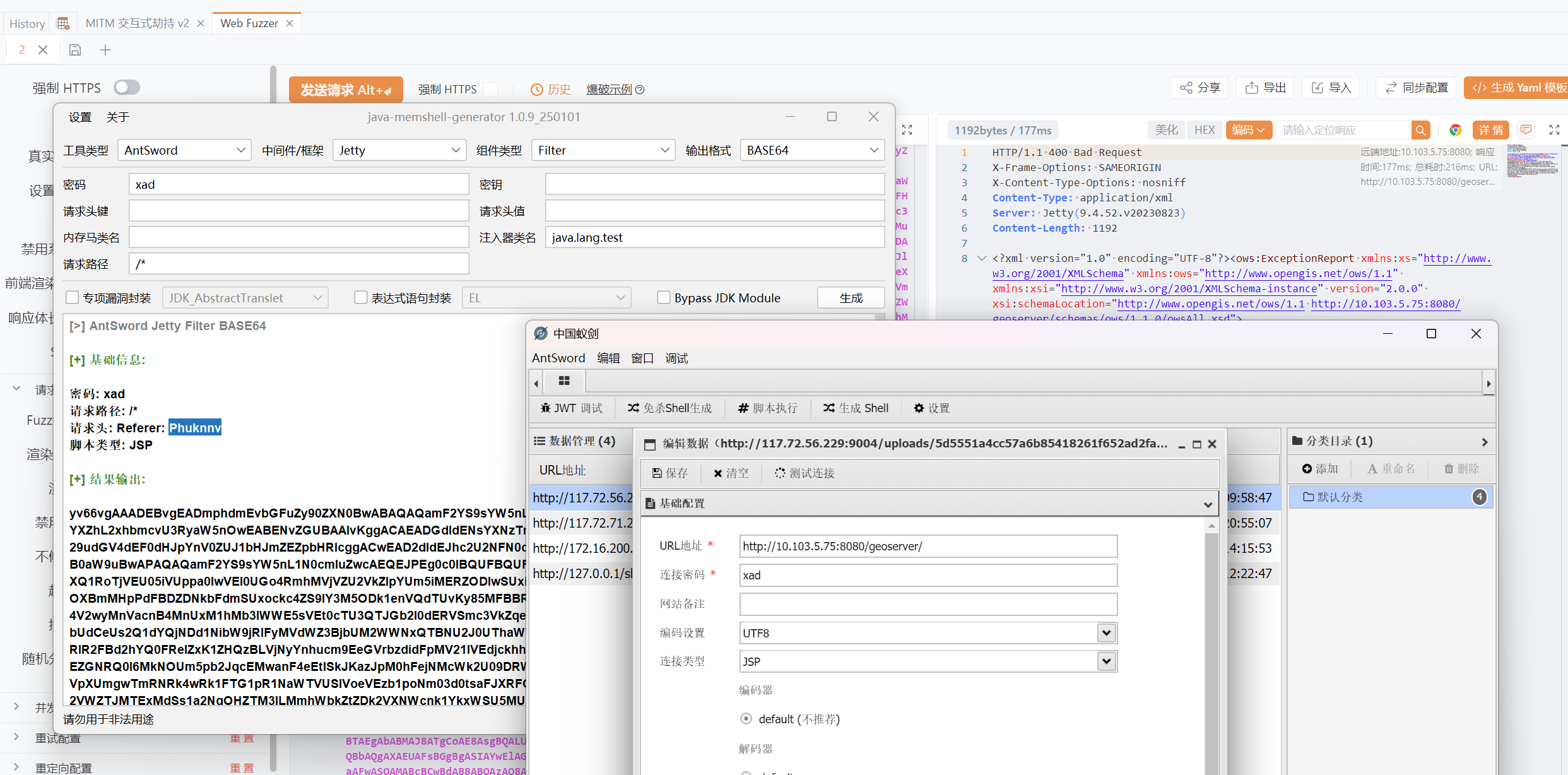Open the EL expression dropdown
This screenshot has height=775, width=1568.
pyautogui.click(x=546, y=298)
